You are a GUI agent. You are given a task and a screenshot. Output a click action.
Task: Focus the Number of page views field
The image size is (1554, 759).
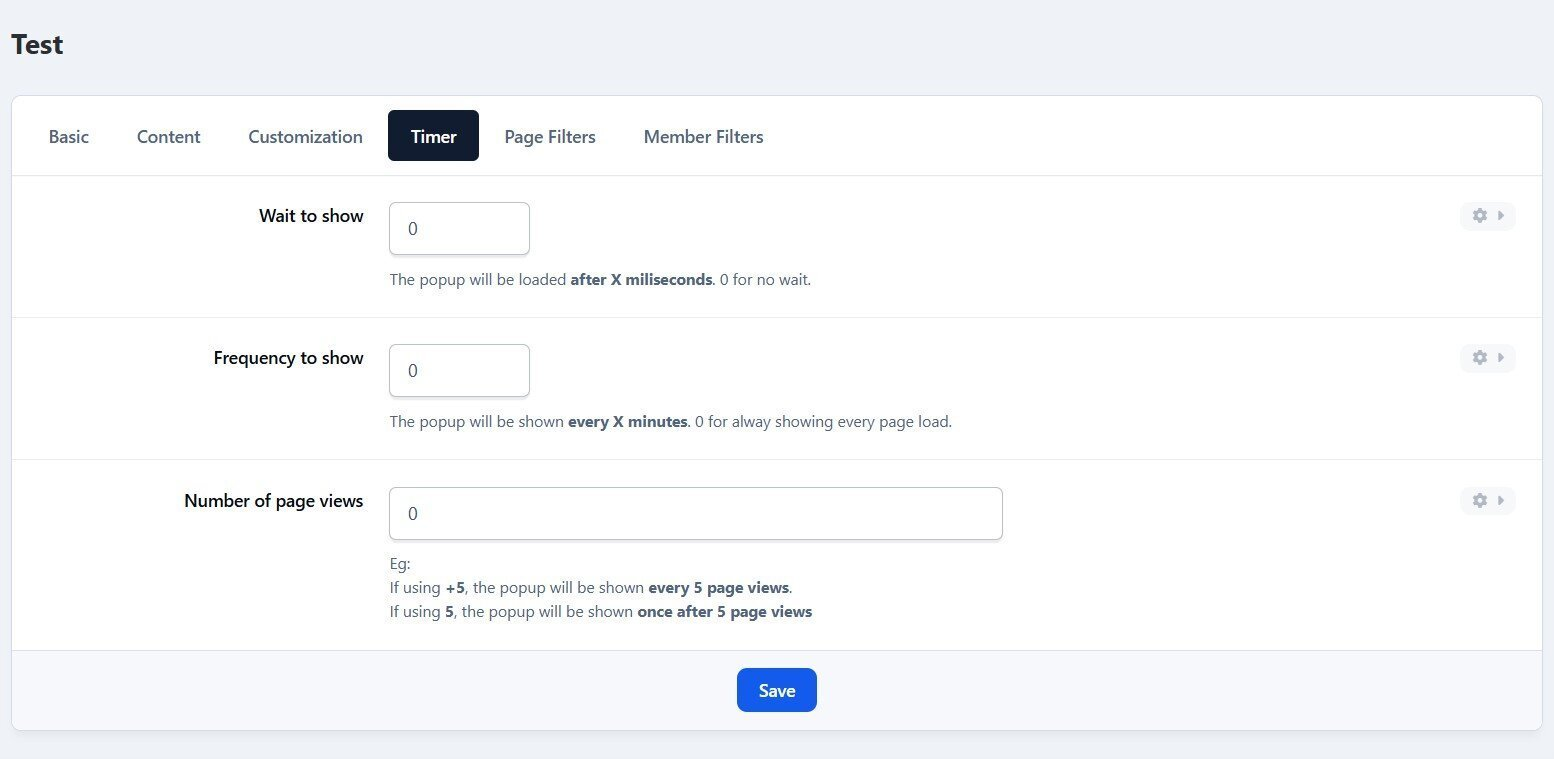click(x=695, y=514)
